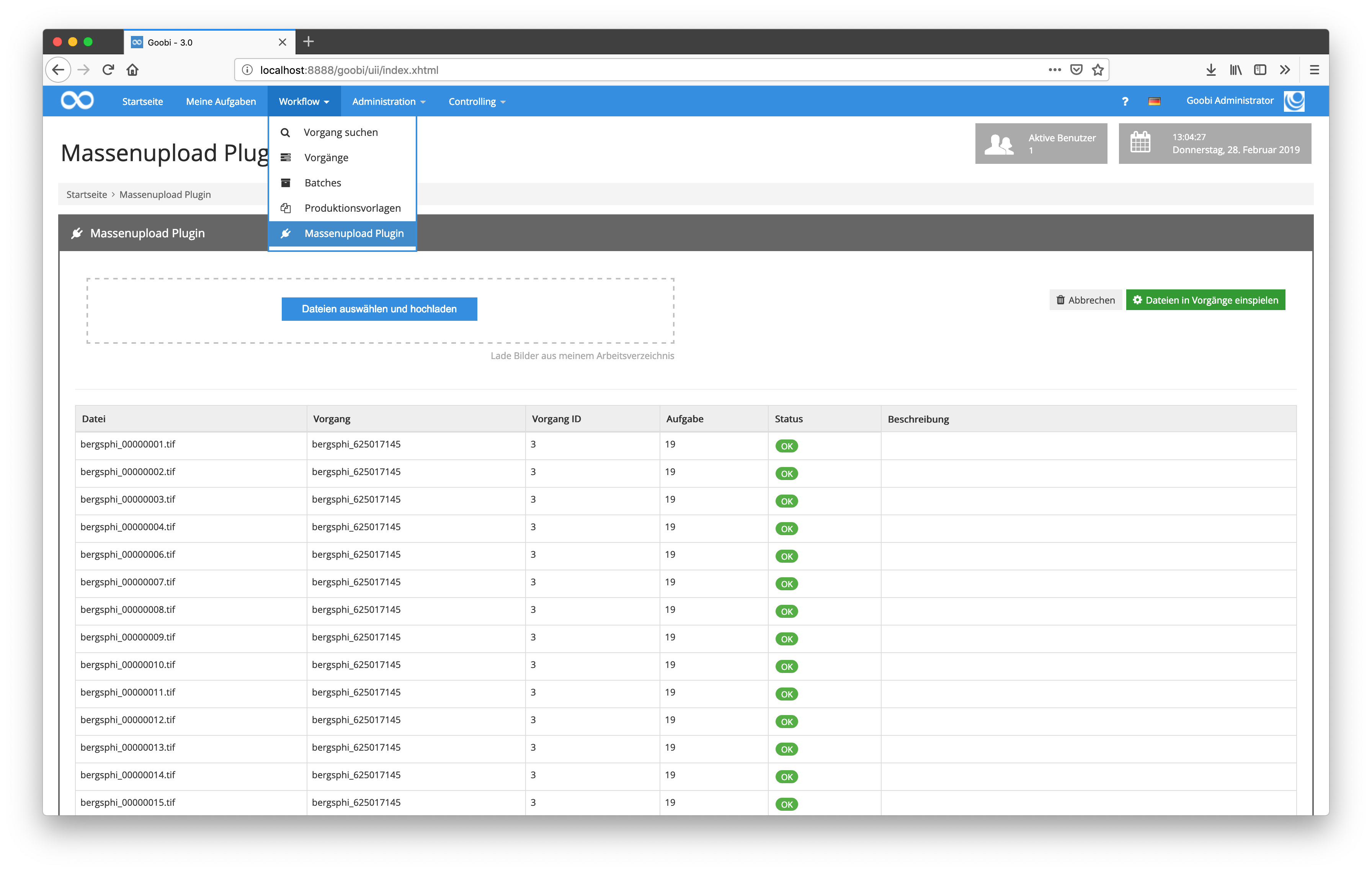Select Vorgang suchen menu entry
Viewport: 1372px width, 872px height.
point(340,132)
